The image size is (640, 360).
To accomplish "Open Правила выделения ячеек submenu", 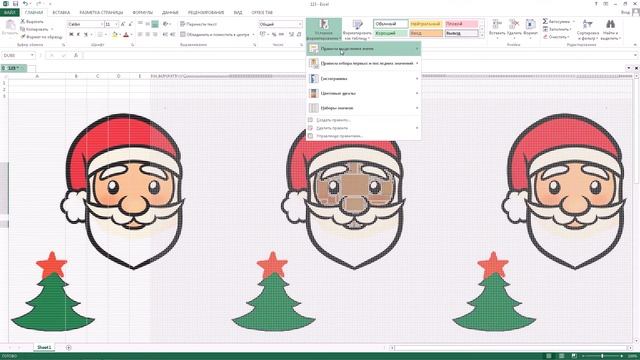I will point(364,49).
